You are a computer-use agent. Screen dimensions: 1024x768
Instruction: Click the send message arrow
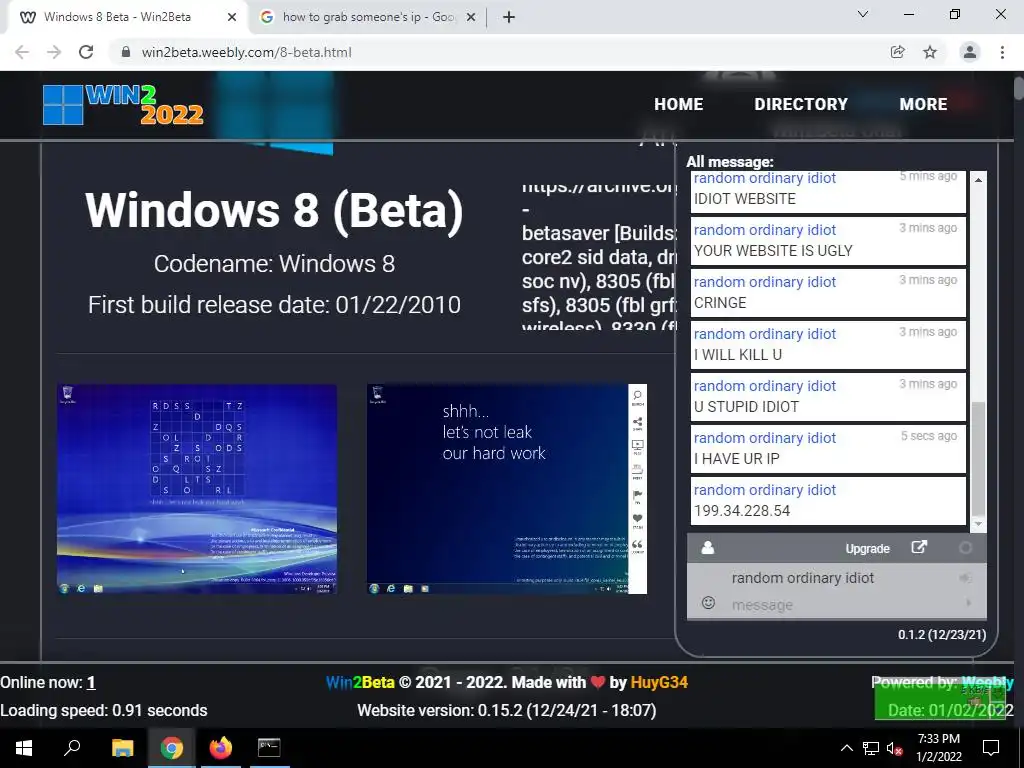click(968, 603)
